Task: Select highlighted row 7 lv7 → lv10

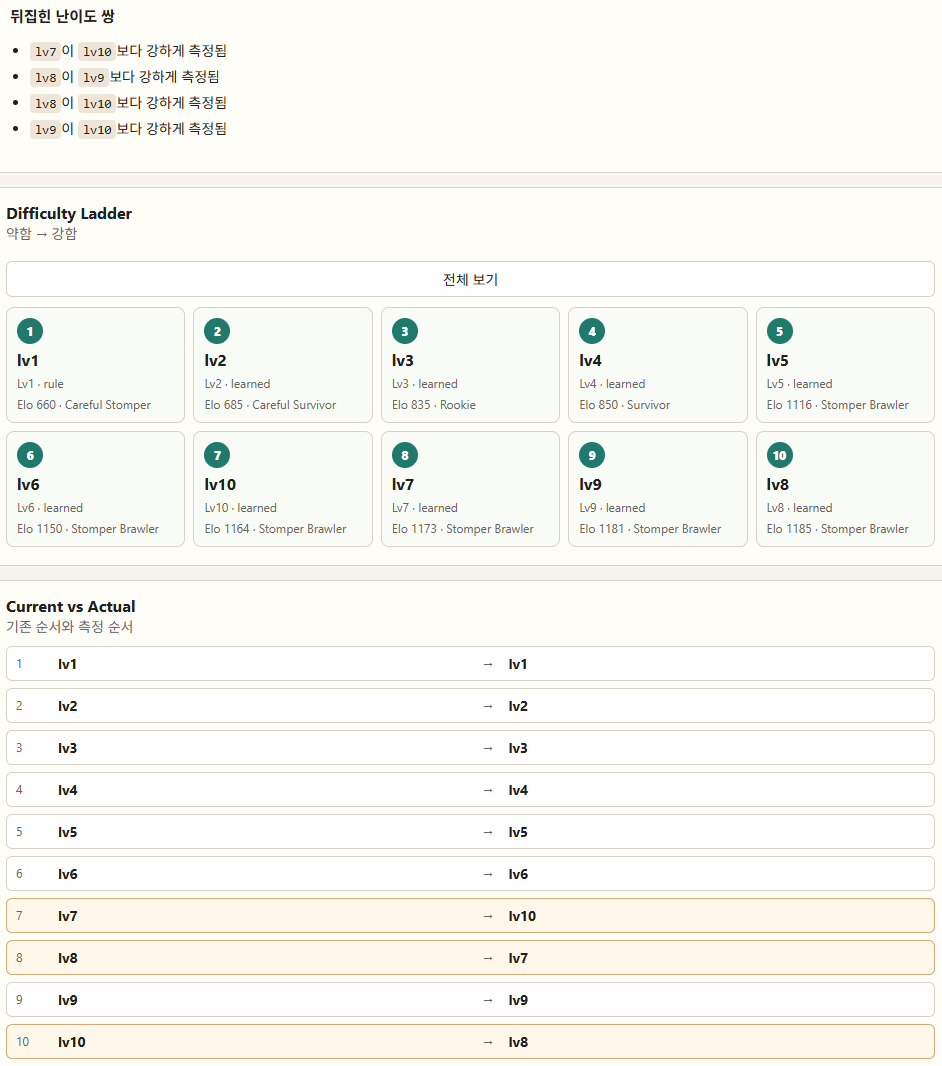Action: click(470, 916)
